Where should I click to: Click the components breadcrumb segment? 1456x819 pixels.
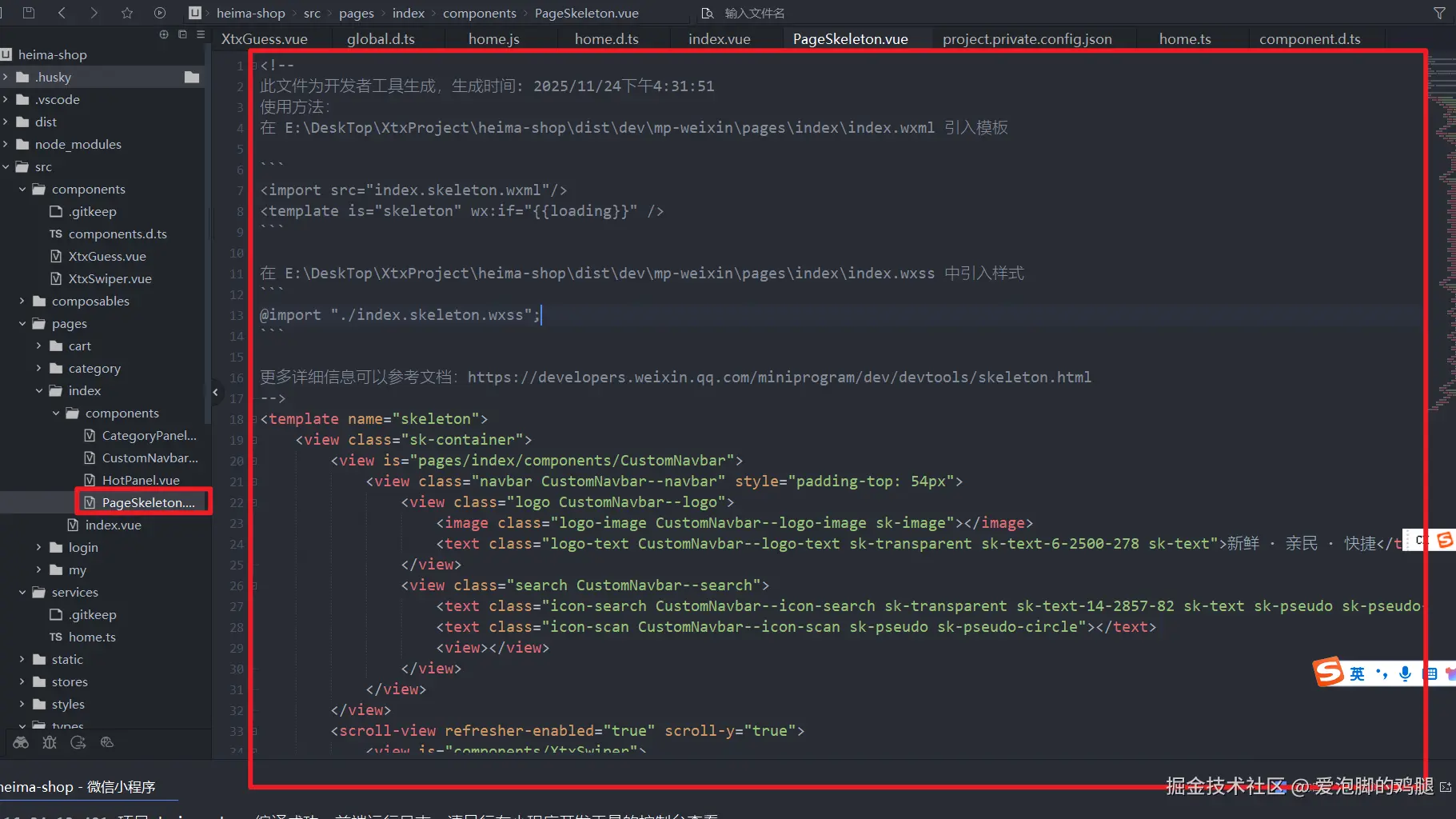[479, 13]
